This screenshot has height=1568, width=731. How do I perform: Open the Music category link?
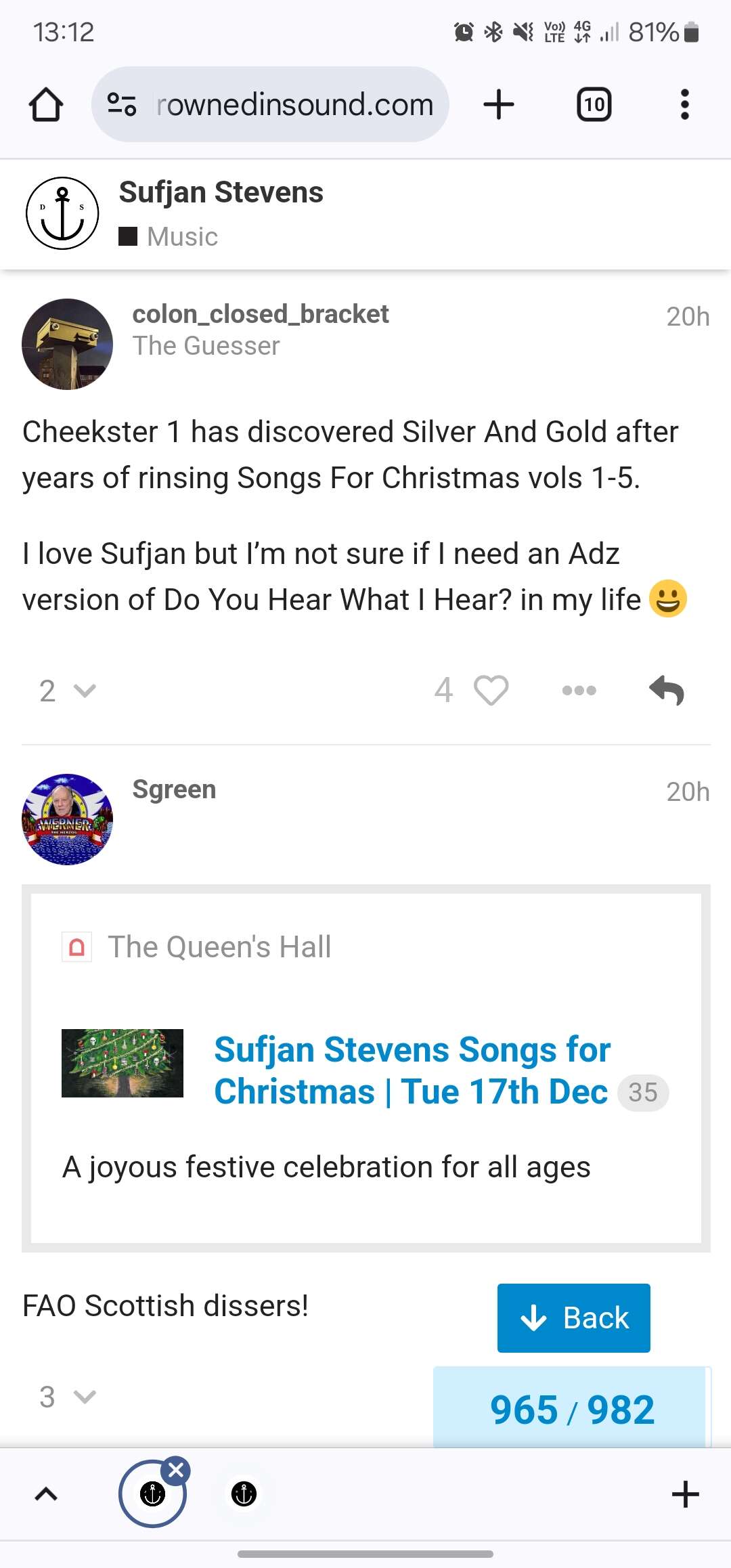182,236
